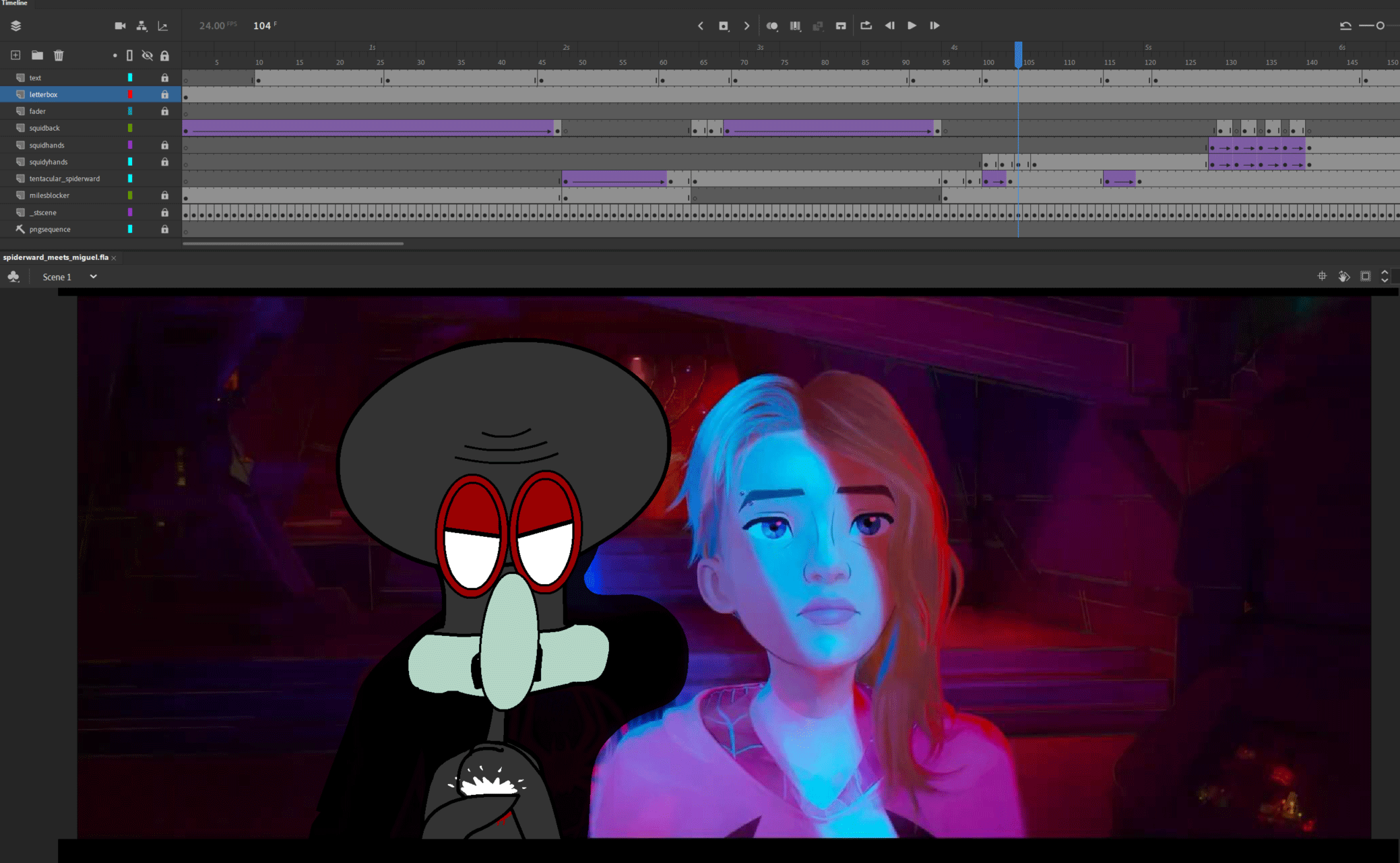Step back one frame
This screenshot has width=1400, height=863.
coord(890,26)
